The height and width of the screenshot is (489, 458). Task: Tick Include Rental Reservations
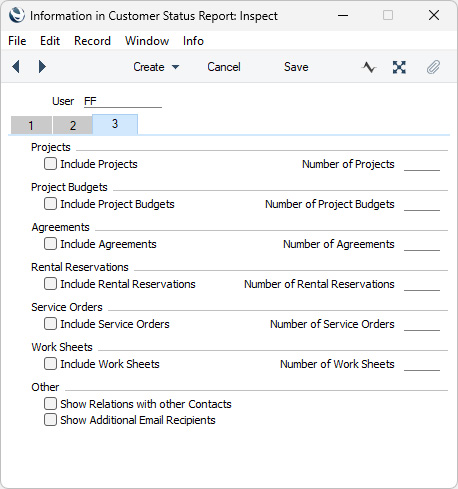point(50,284)
